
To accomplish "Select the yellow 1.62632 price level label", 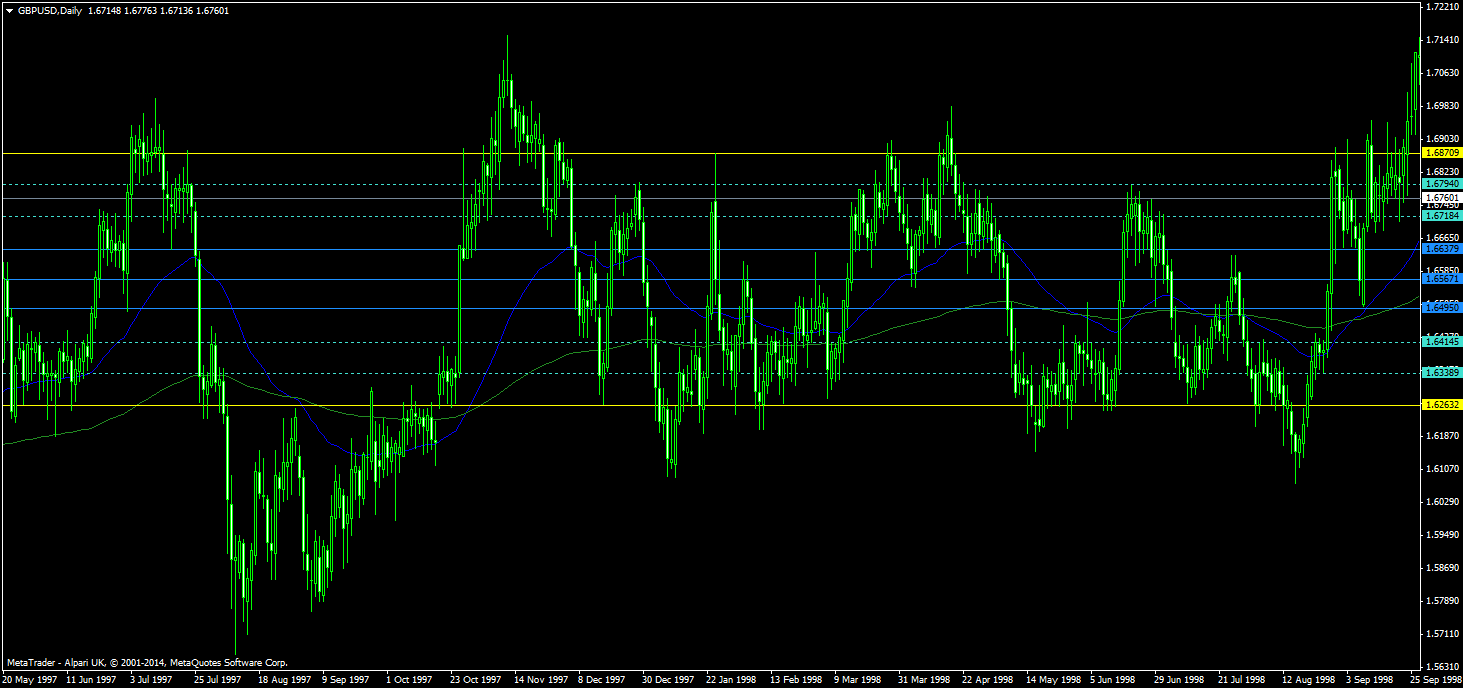I will point(1442,405).
